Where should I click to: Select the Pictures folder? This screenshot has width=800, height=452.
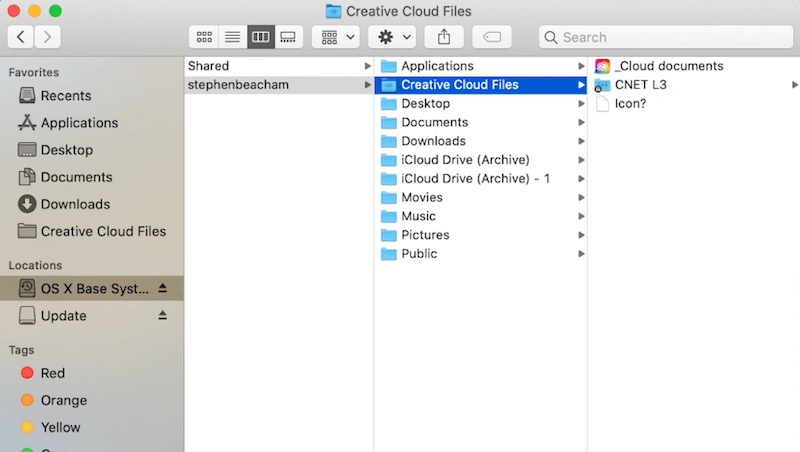tap(481, 235)
